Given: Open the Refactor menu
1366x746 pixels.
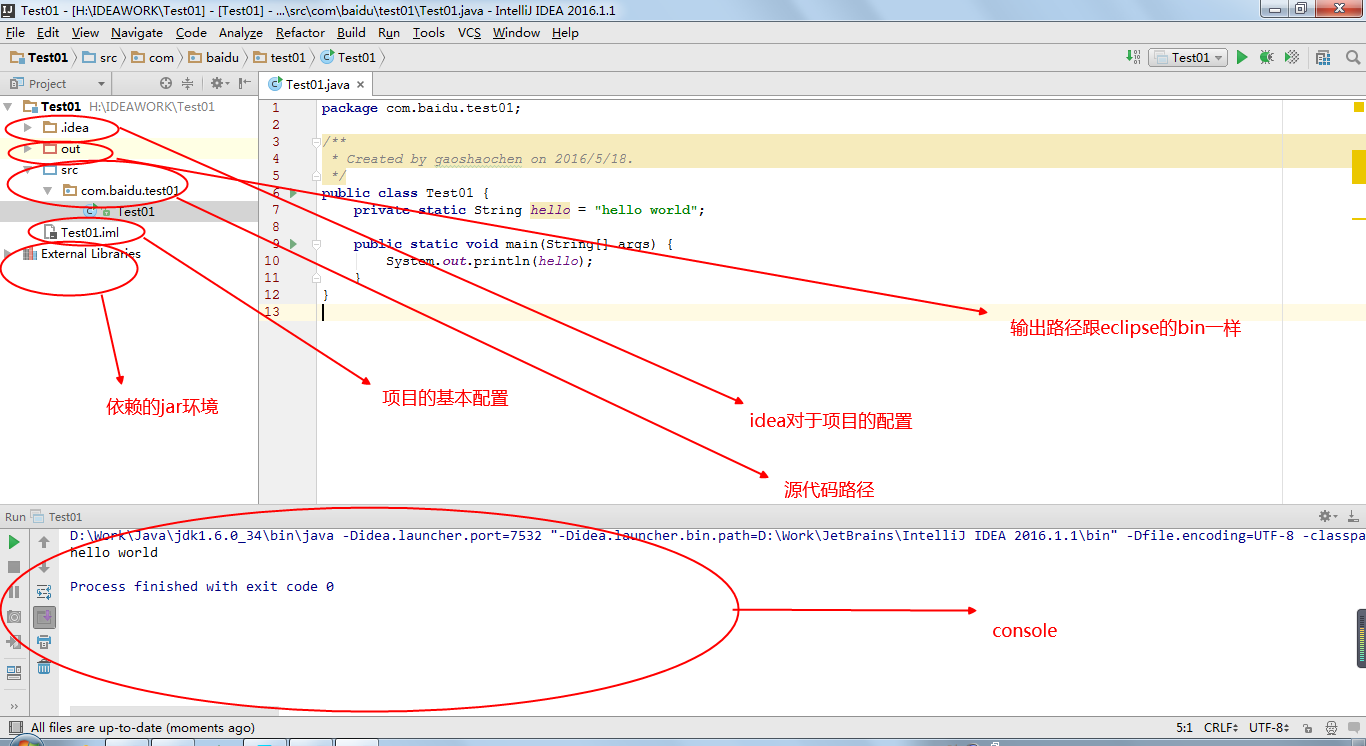Looking at the screenshot, I should 301,33.
